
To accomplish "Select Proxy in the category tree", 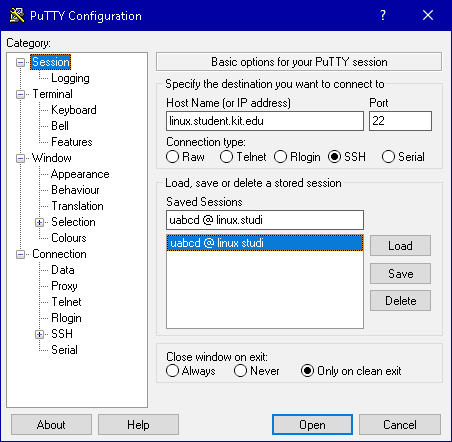I will (x=64, y=286).
